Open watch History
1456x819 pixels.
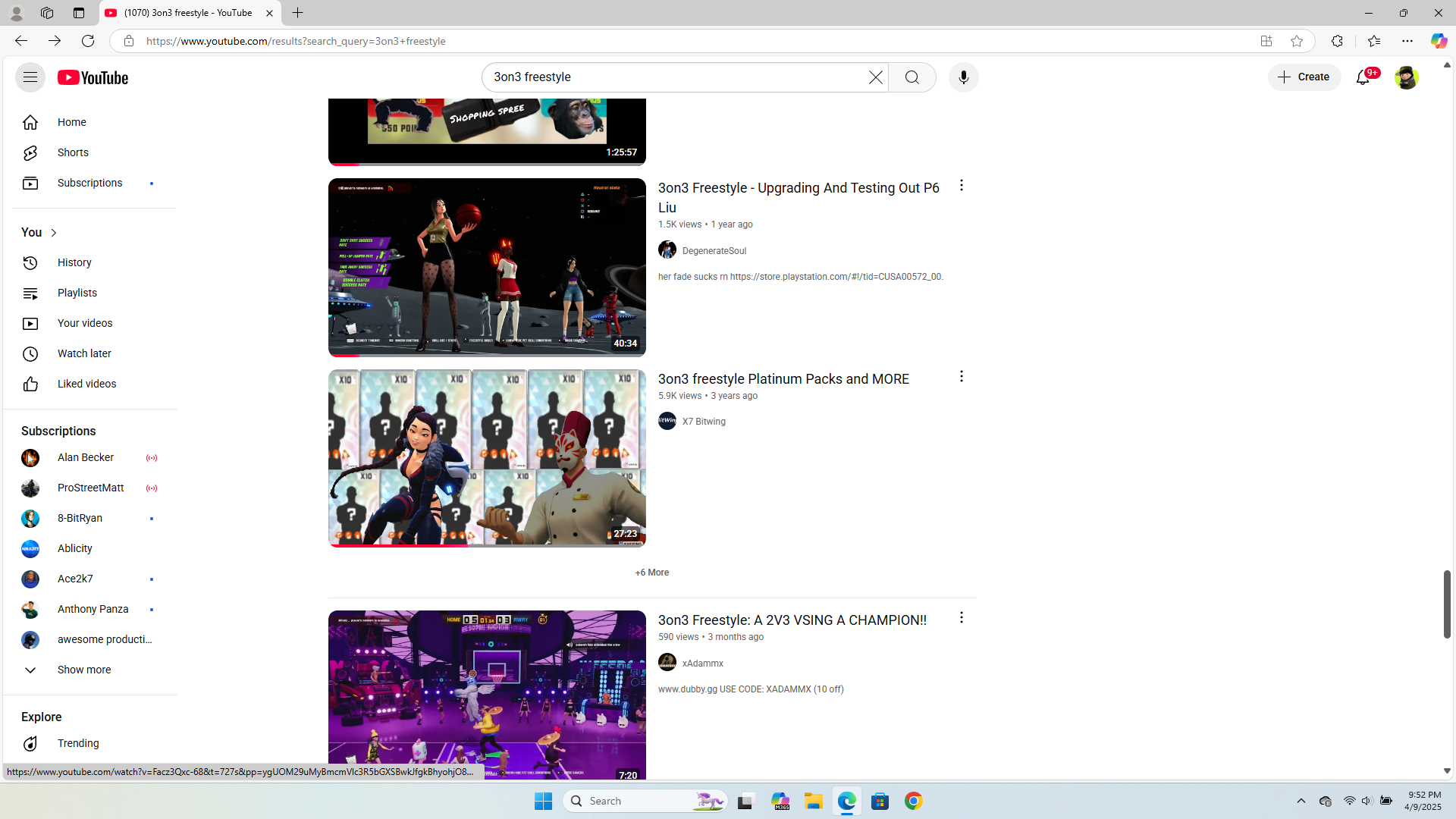tap(89, 262)
